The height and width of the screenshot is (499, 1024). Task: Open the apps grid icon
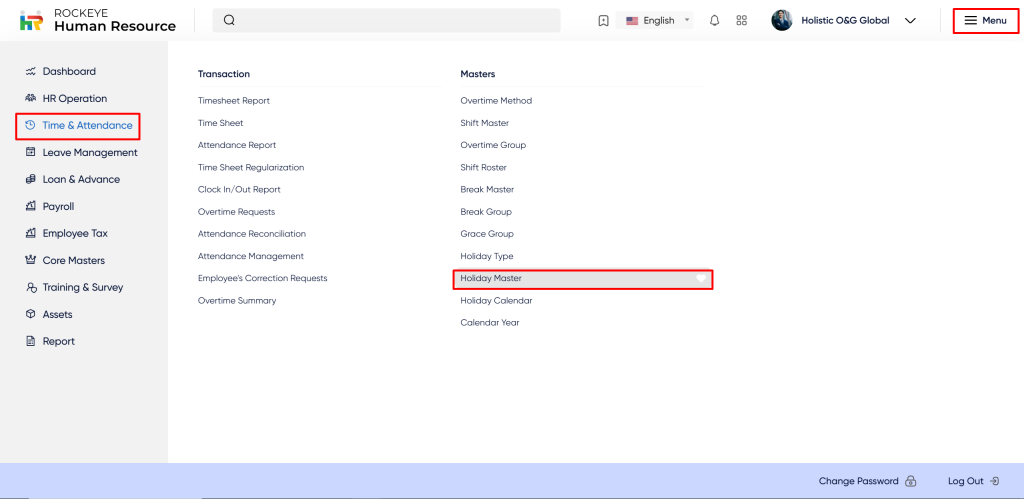(x=741, y=20)
